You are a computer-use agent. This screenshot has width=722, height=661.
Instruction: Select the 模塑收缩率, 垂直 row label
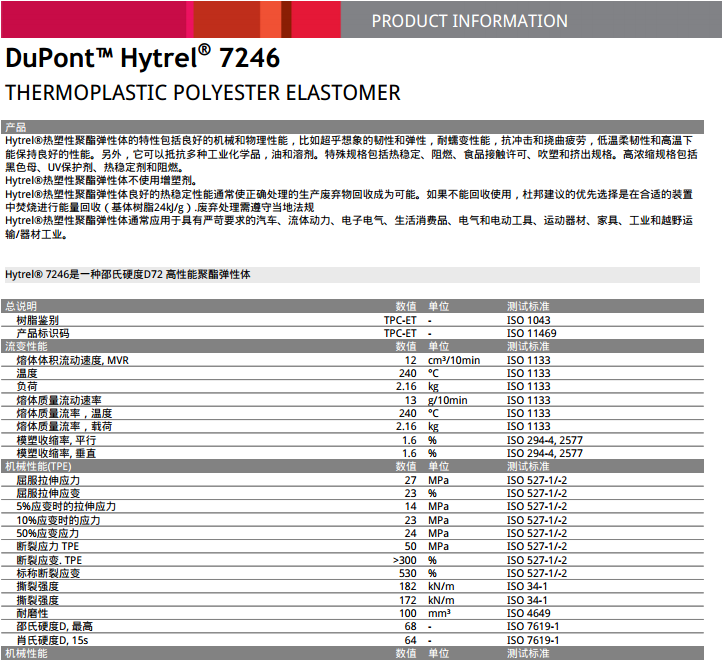[x=56, y=453]
